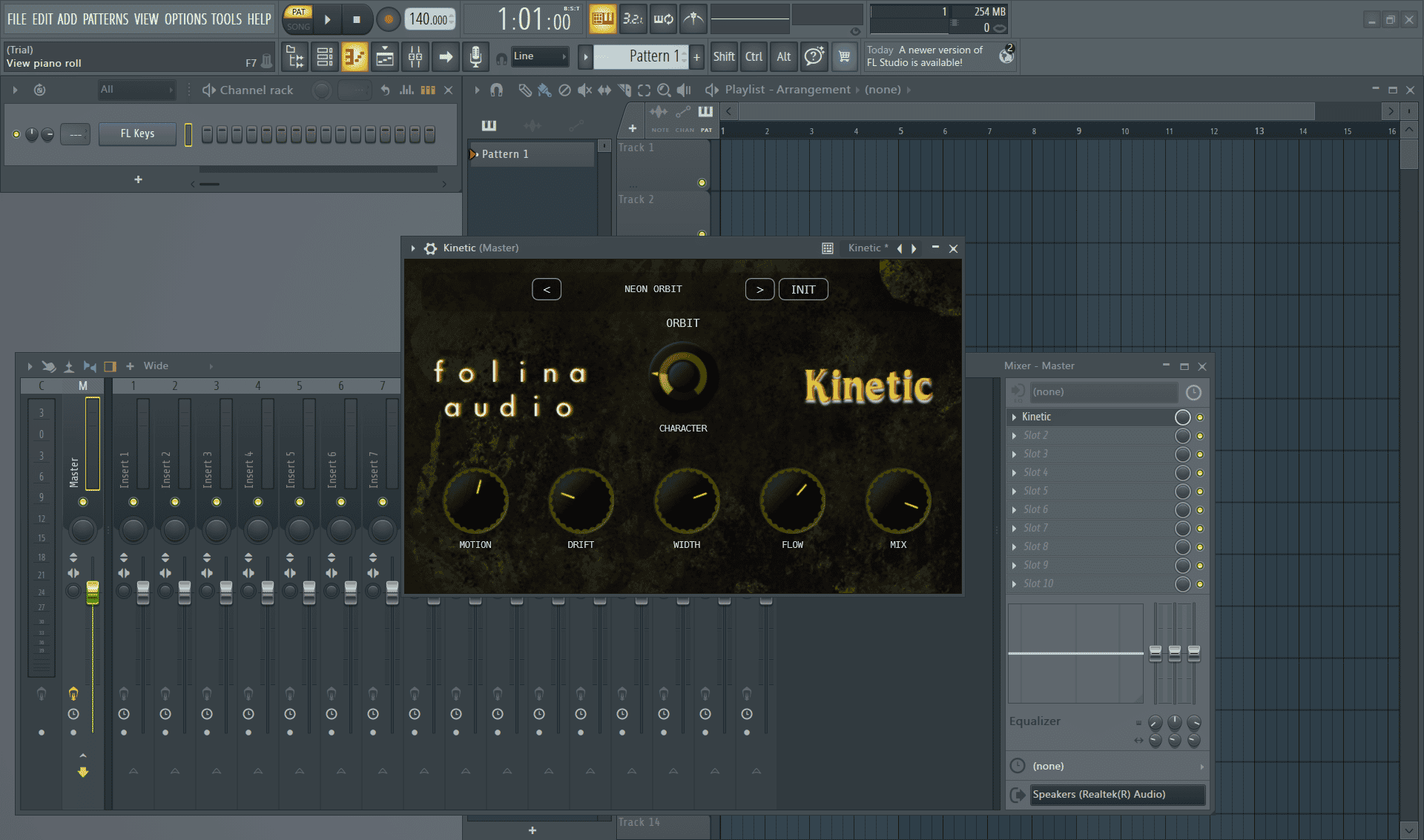Open the PATTERNS menu

[x=105, y=19]
